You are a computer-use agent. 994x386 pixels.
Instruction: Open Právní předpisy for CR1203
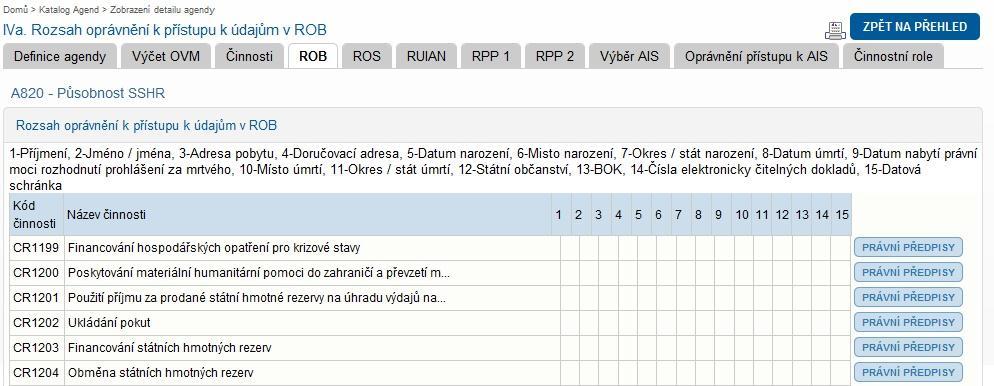(908, 347)
